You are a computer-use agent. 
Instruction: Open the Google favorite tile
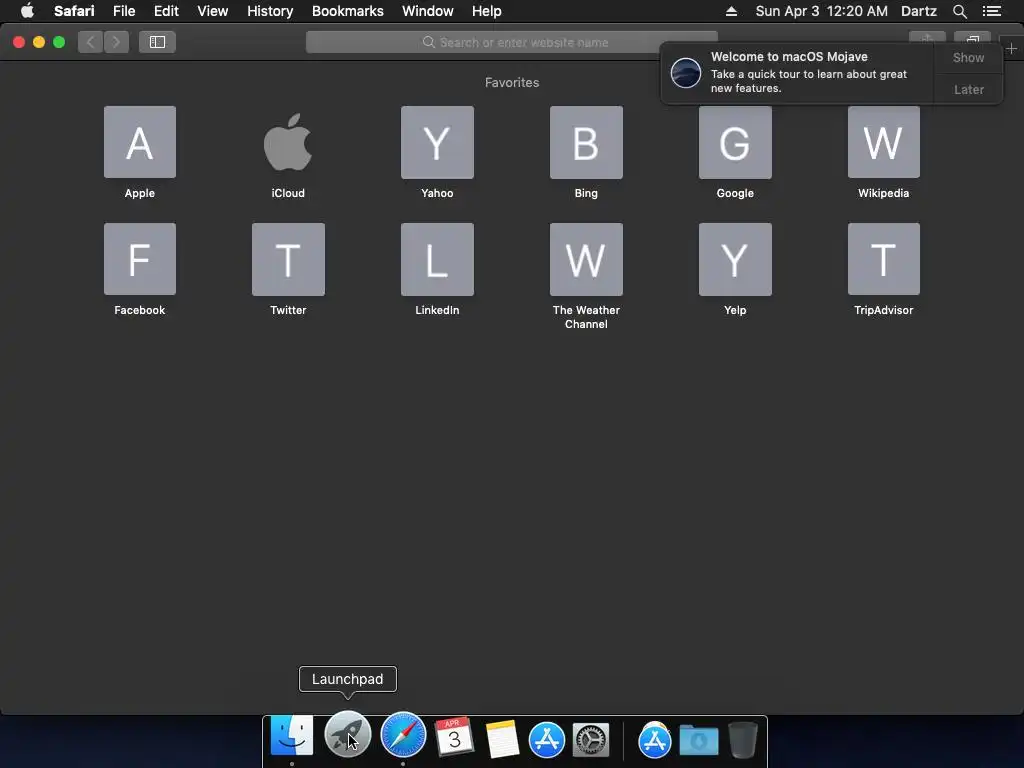(735, 142)
